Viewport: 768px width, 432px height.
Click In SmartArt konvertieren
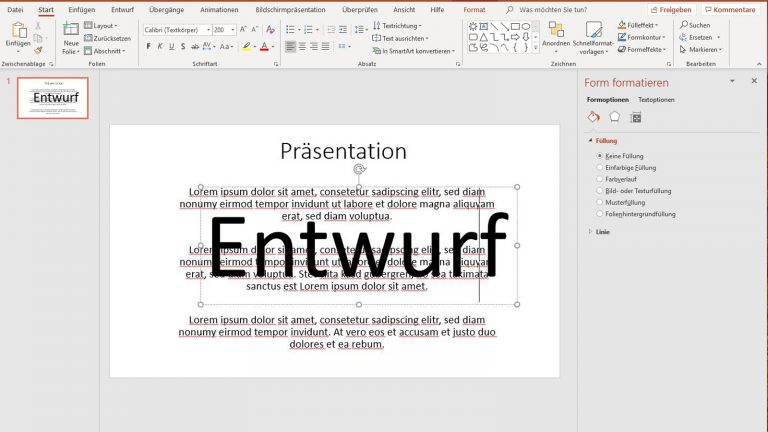tap(414, 51)
